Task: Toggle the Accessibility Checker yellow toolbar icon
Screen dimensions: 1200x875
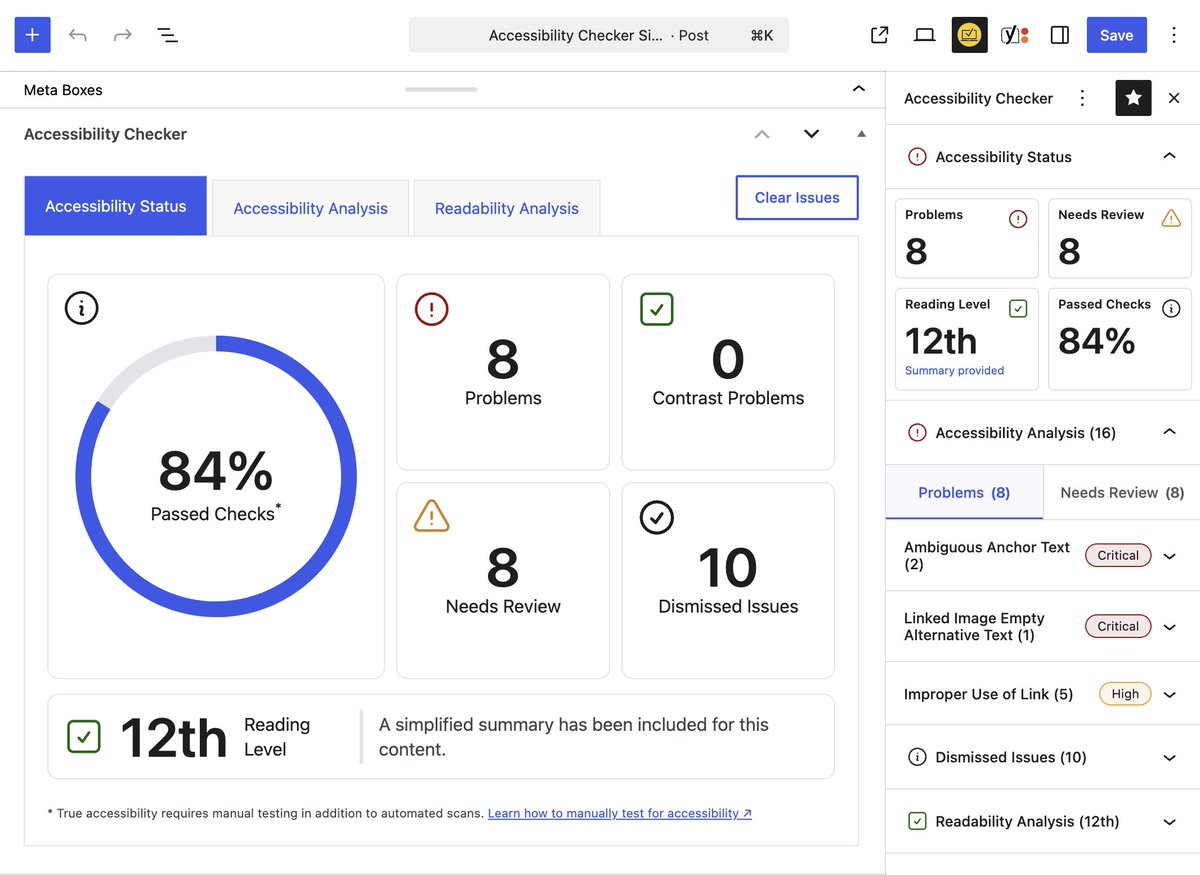Action: click(x=969, y=35)
